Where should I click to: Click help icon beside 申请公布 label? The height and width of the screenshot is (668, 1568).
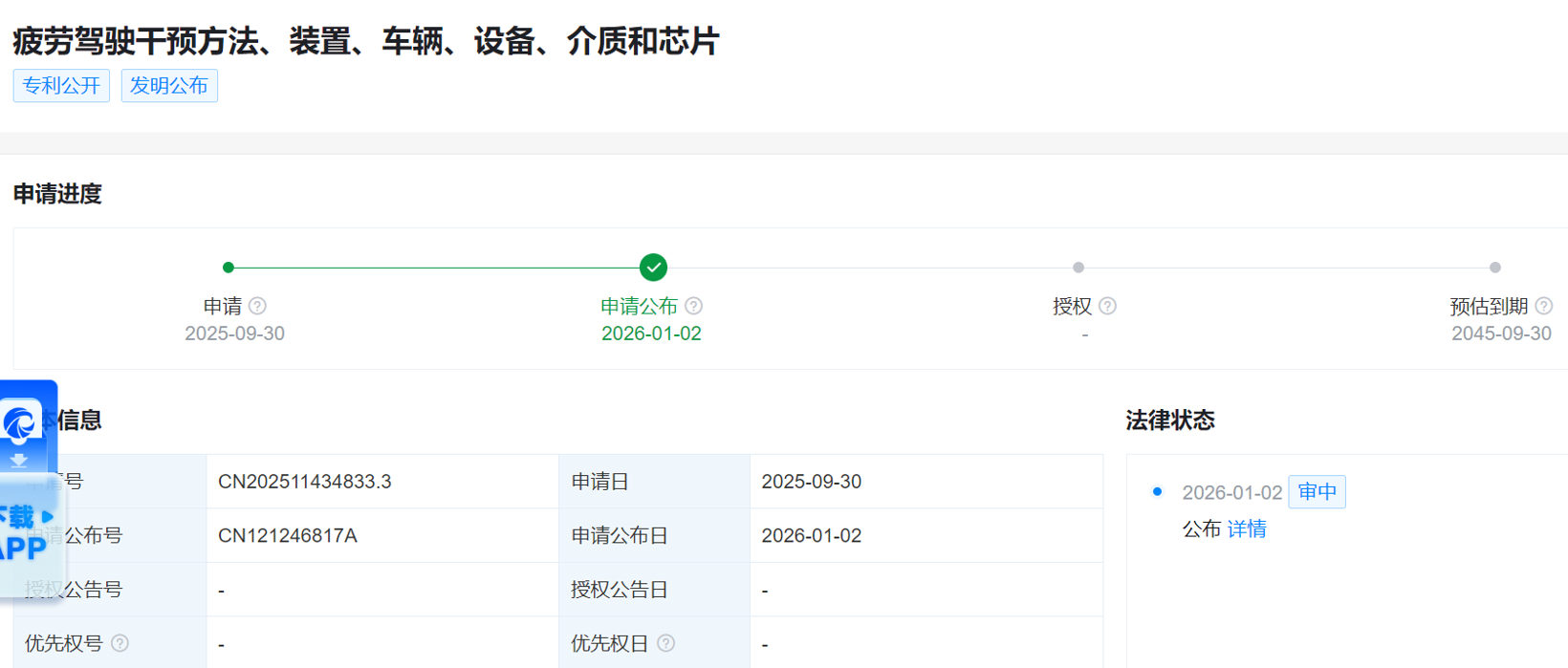(x=694, y=306)
